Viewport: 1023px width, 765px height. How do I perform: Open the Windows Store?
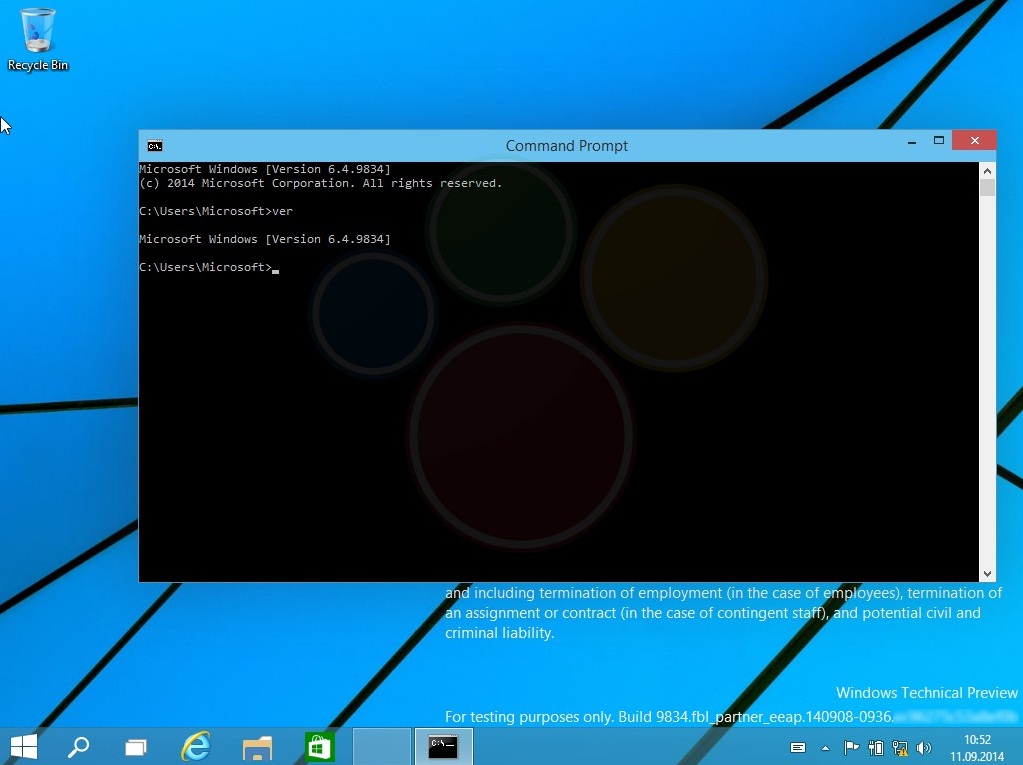point(319,746)
